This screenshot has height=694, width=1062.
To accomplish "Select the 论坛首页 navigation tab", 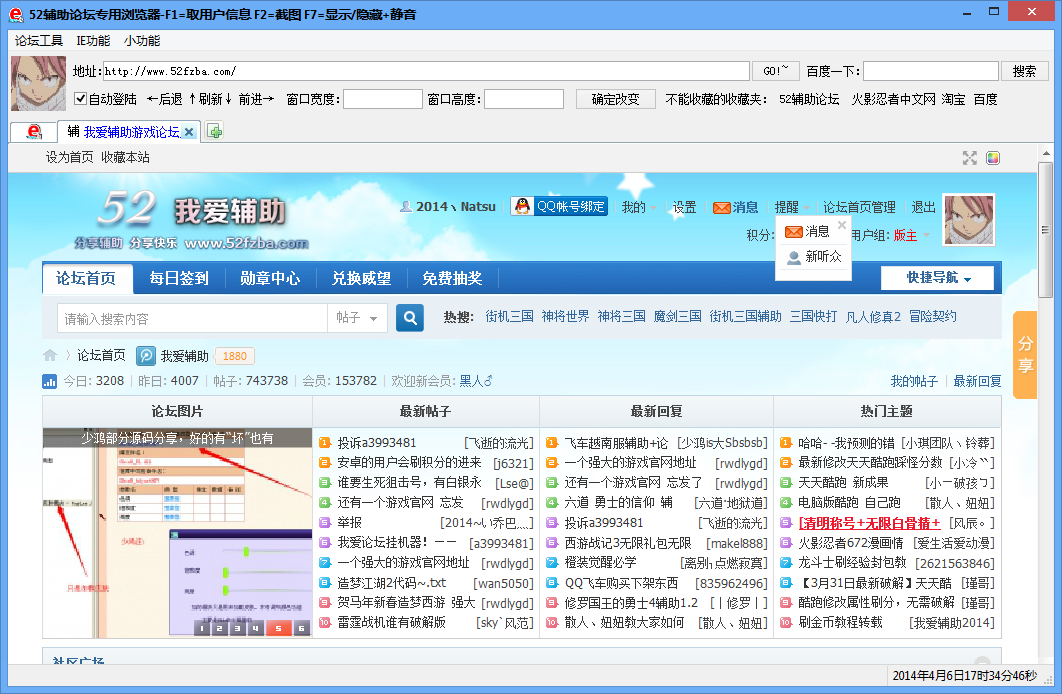I will [x=86, y=278].
